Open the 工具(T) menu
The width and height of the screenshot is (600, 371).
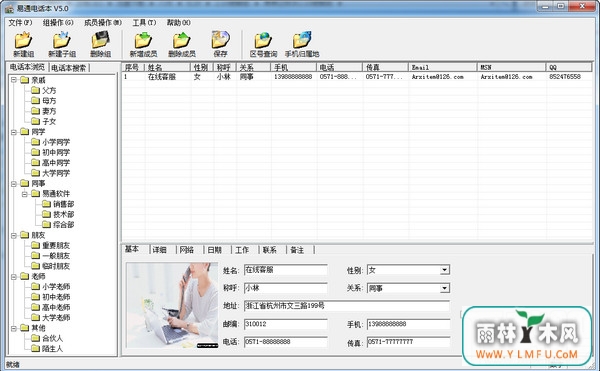[x=144, y=23]
